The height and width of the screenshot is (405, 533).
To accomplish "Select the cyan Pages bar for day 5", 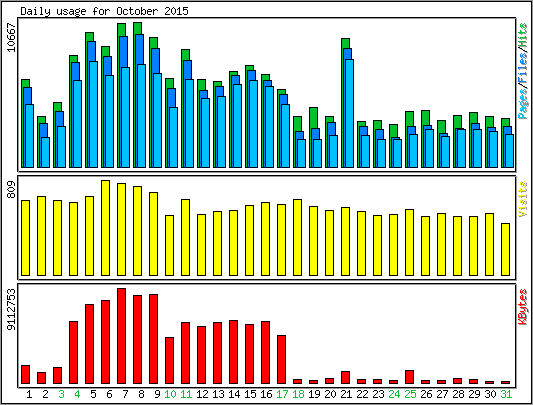I will click(93, 114).
